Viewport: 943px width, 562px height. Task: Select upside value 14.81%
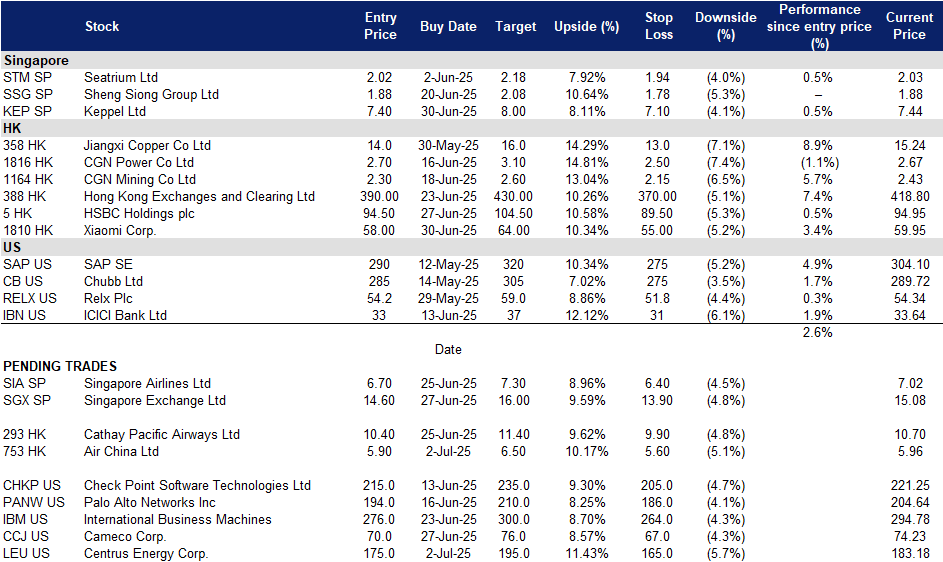click(x=586, y=162)
